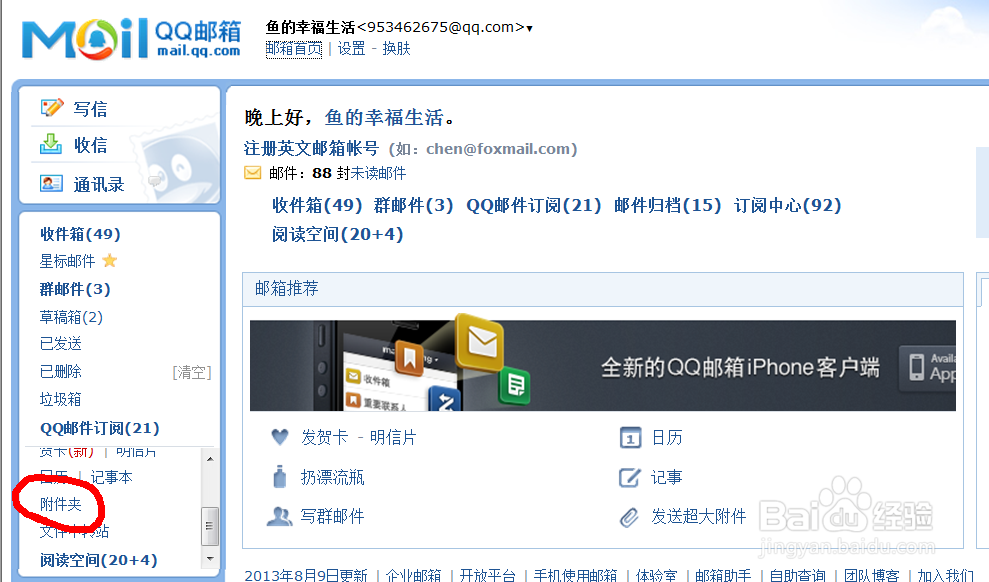Open account dropdown arrow after email address
This screenshot has height=582, width=989.
[x=529, y=29]
